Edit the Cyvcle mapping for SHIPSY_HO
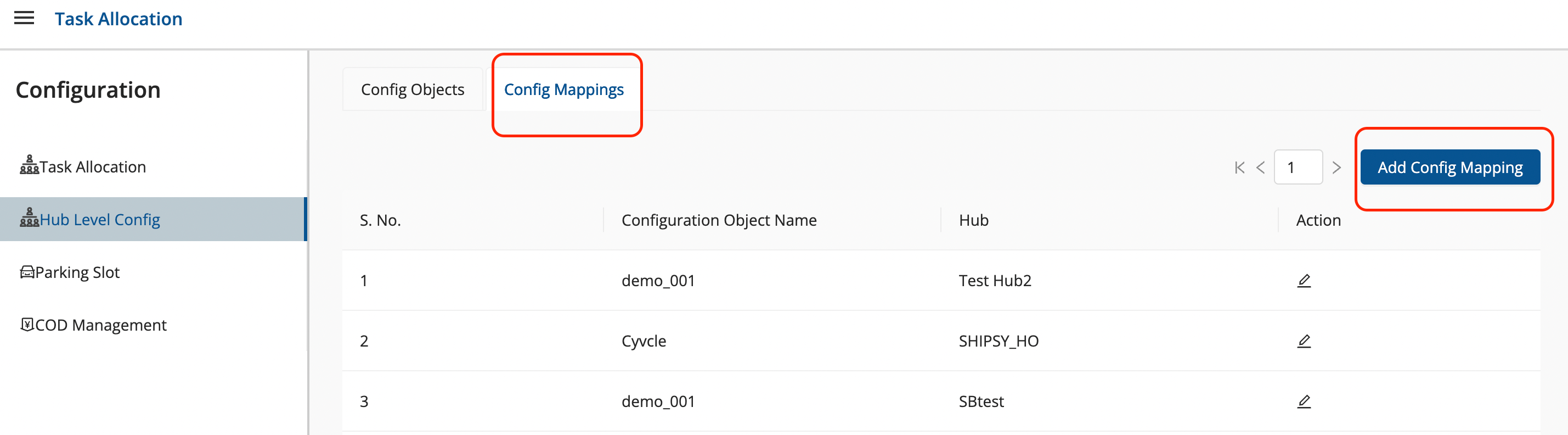This screenshot has width=1568, height=435. click(1303, 341)
